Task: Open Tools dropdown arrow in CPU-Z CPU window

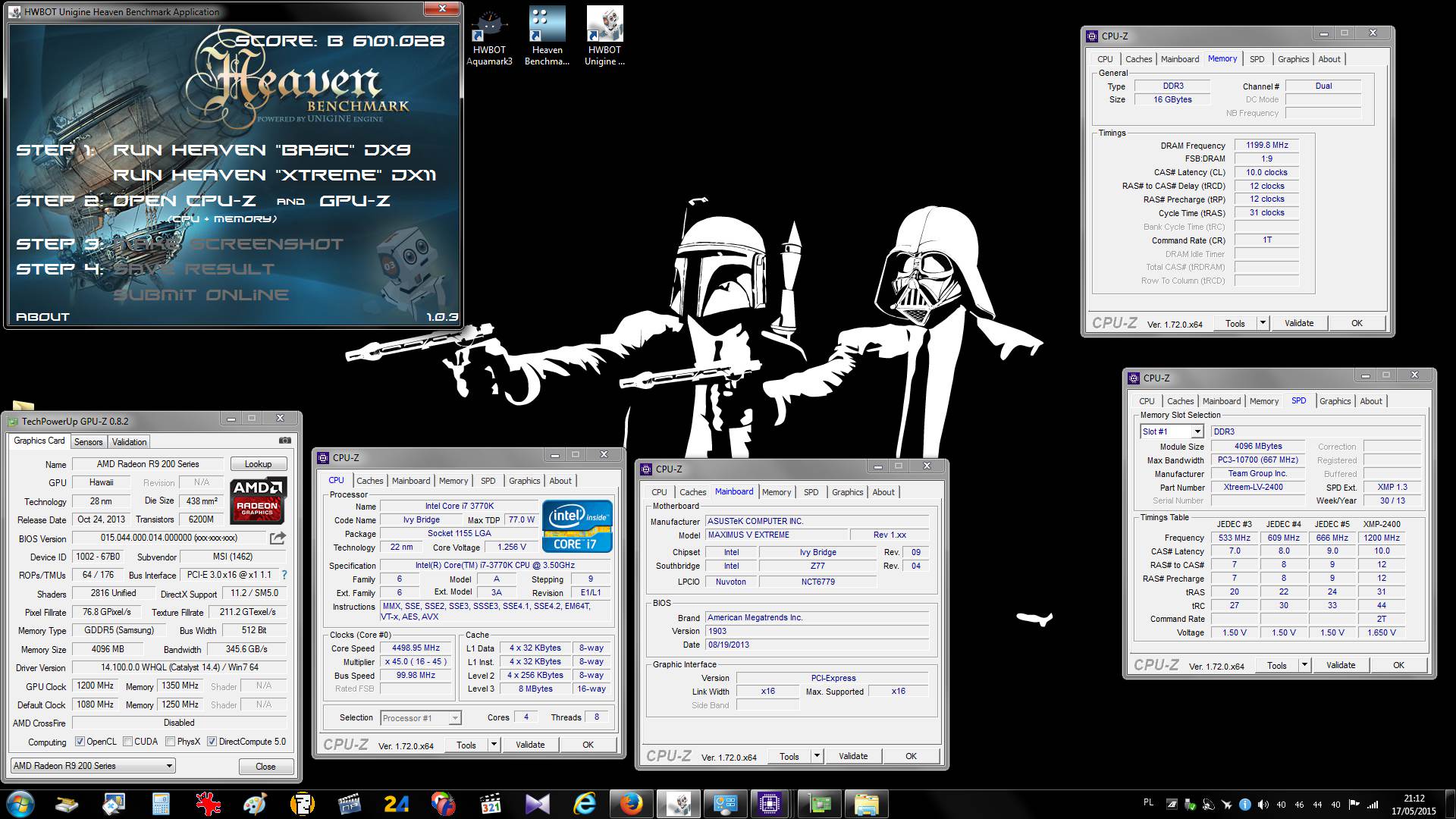Action: [493, 745]
